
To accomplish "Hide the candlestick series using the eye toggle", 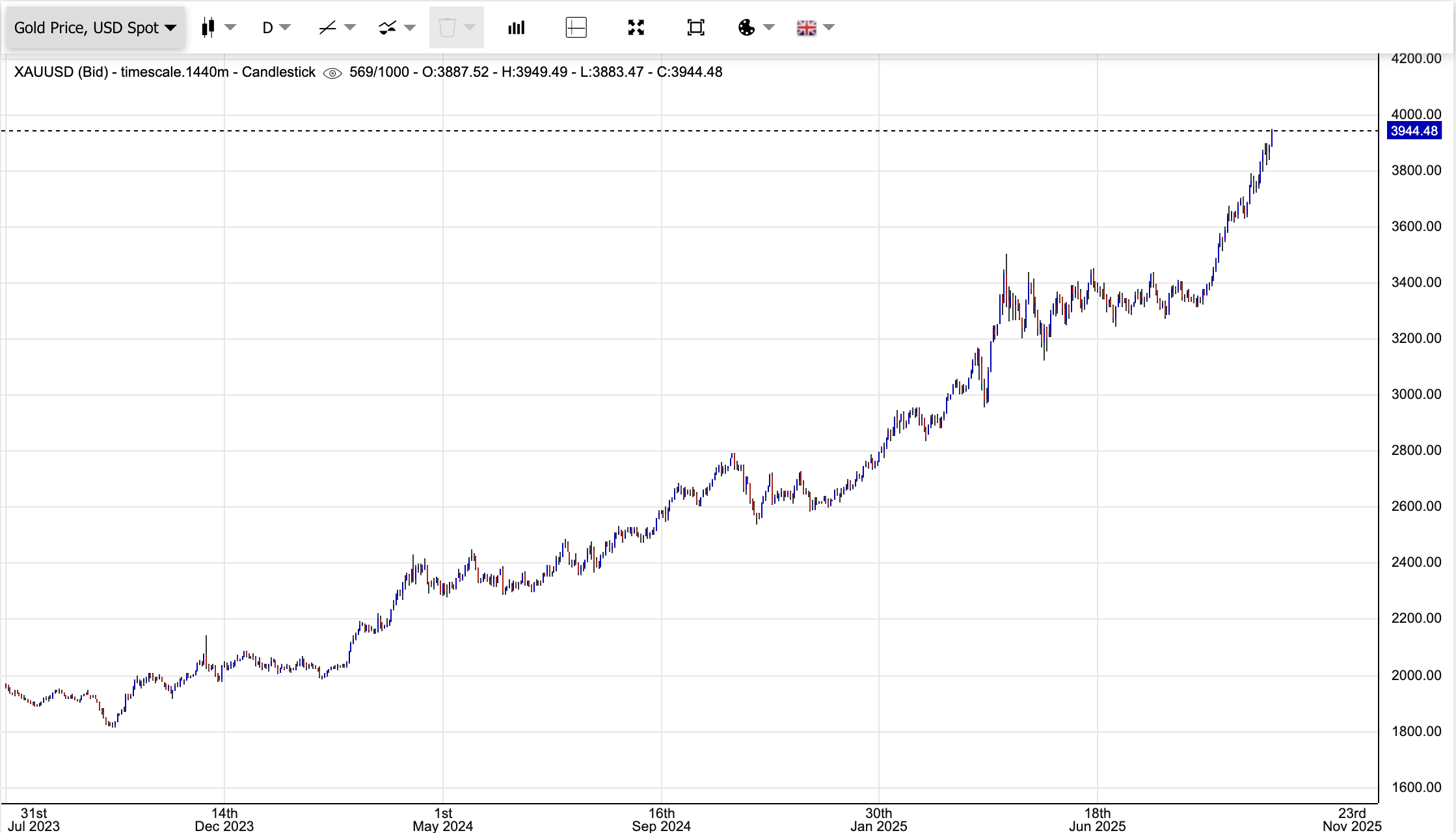I will pos(332,73).
